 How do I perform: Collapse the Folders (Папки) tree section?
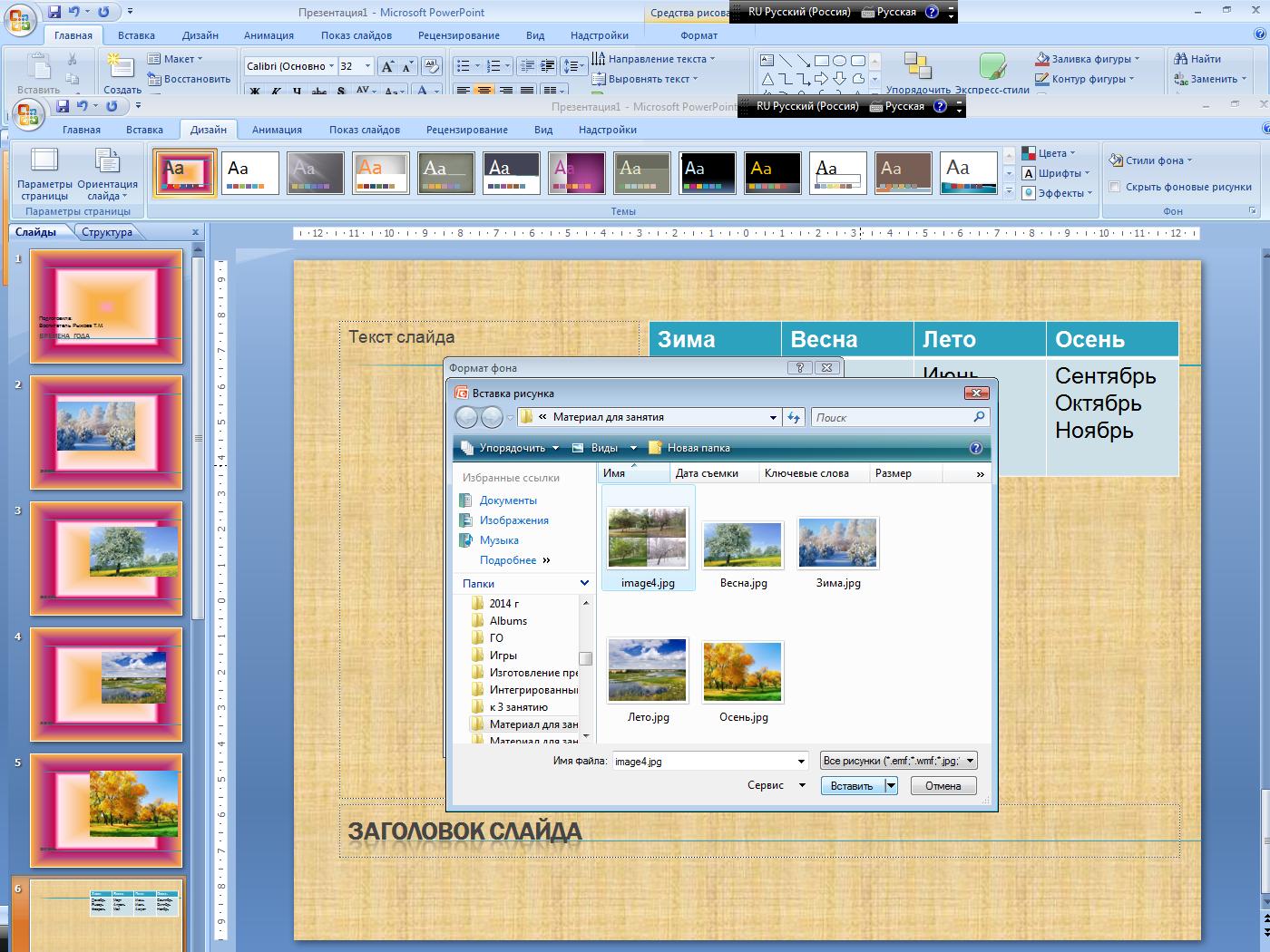click(x=584, y=583)
